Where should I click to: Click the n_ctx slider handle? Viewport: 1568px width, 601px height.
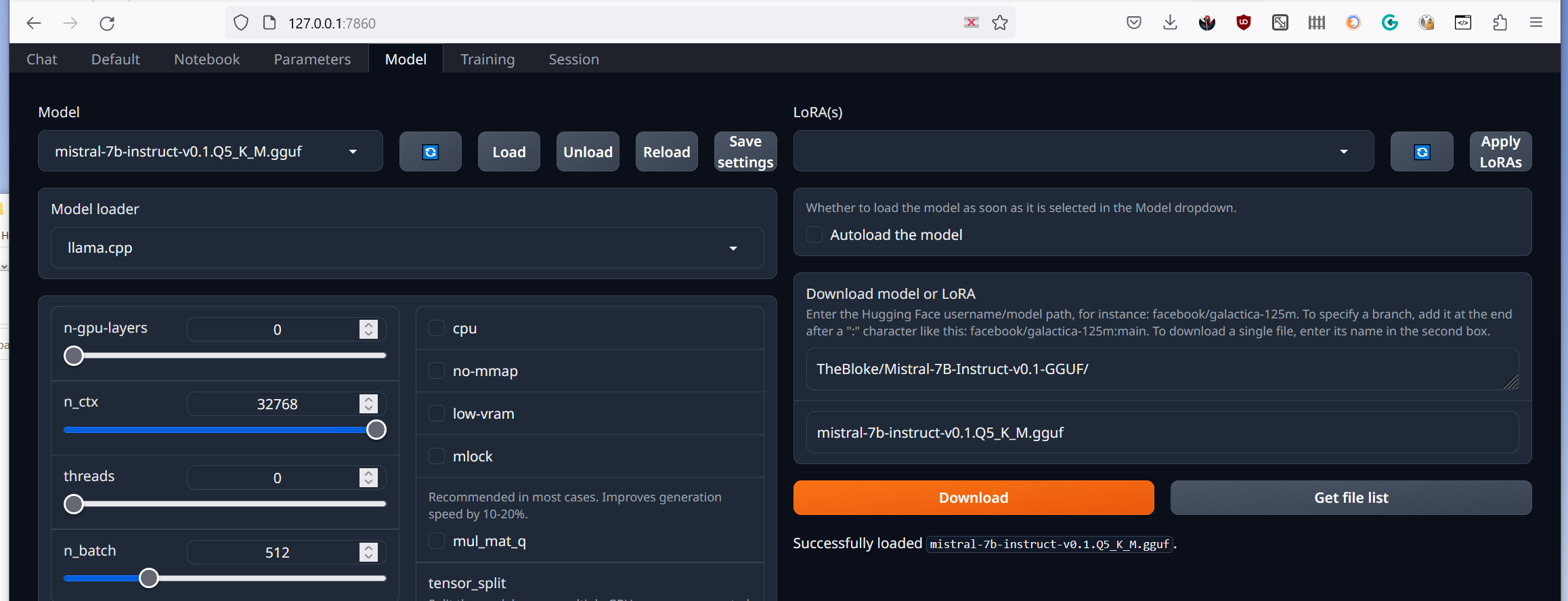click(x=376, y=430)
